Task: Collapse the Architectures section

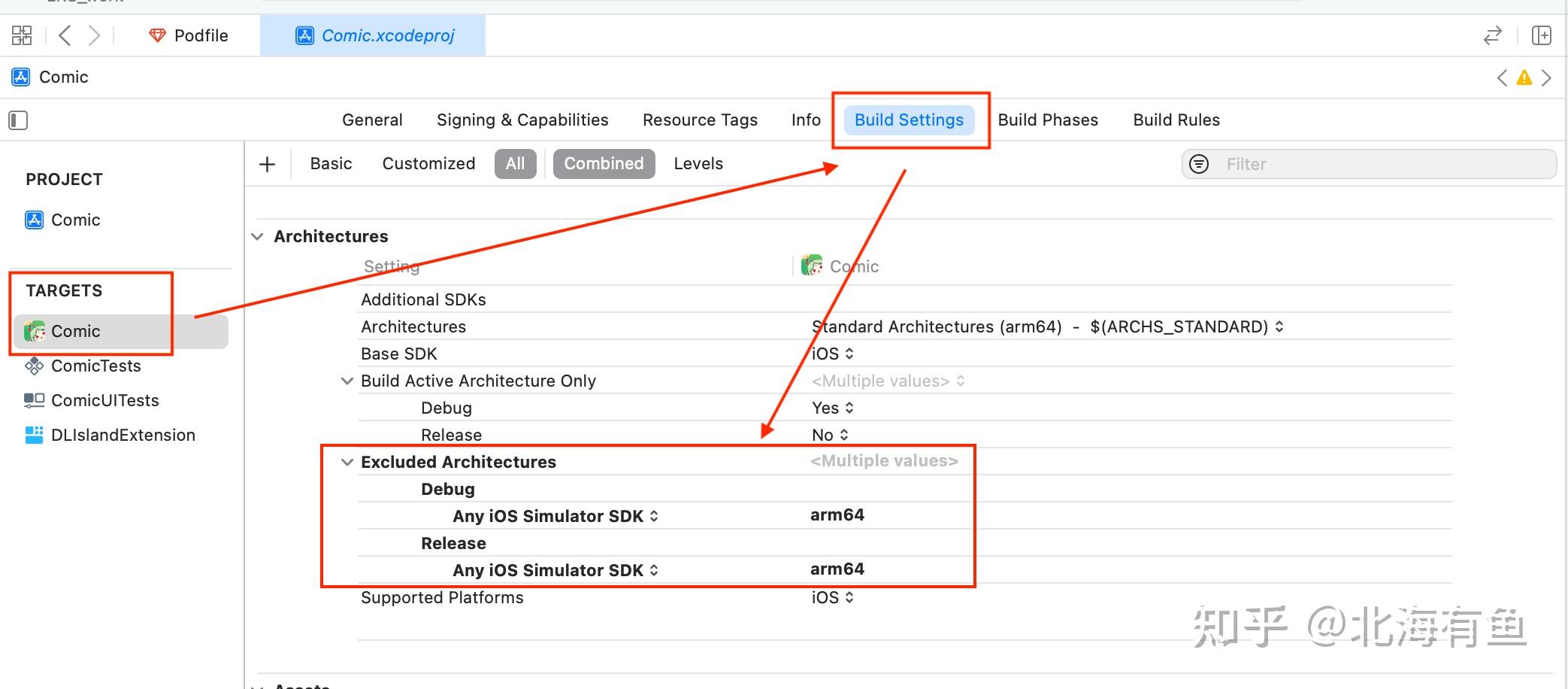Action: 258,236
